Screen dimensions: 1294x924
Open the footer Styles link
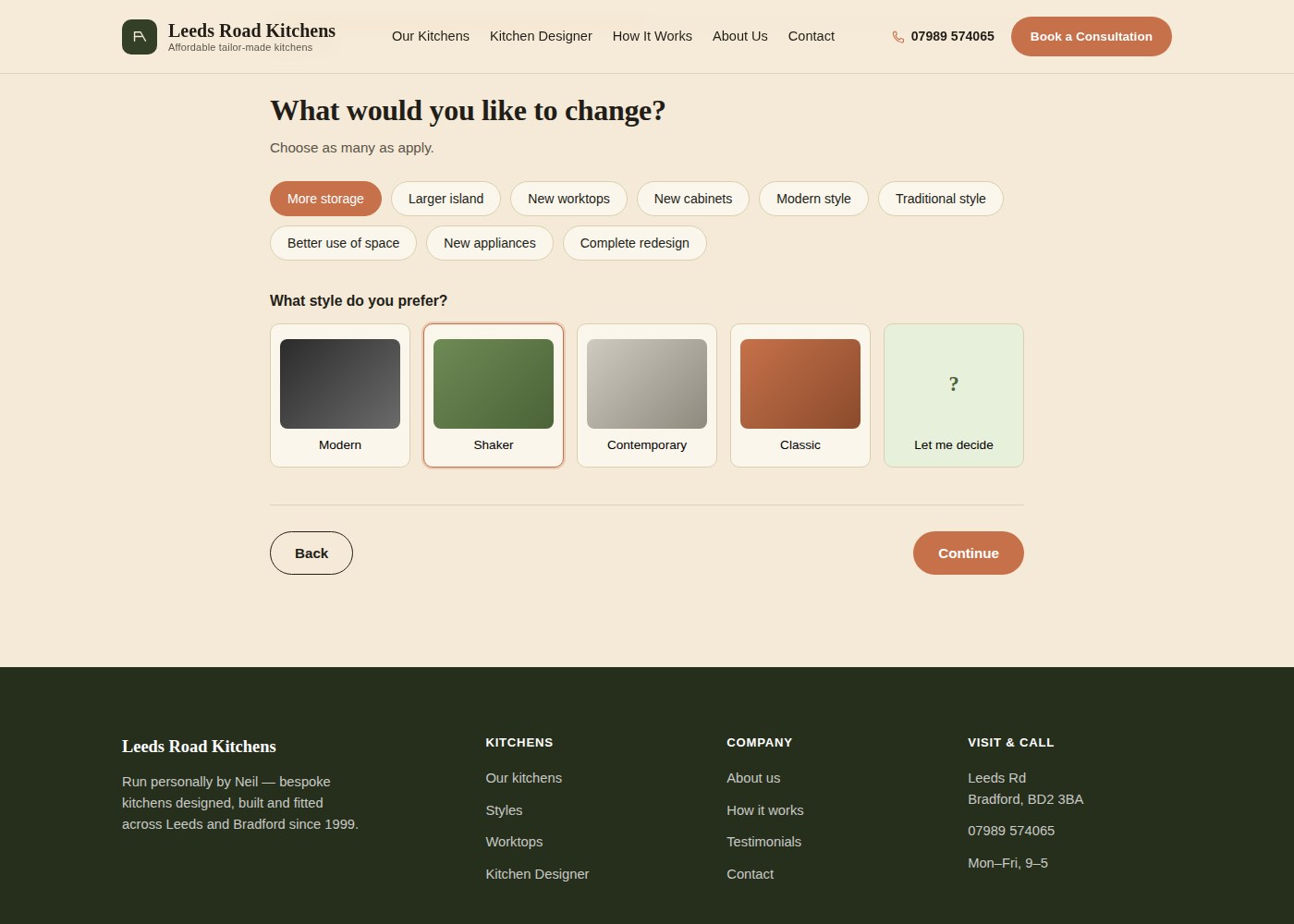click(x=504, y=810)
